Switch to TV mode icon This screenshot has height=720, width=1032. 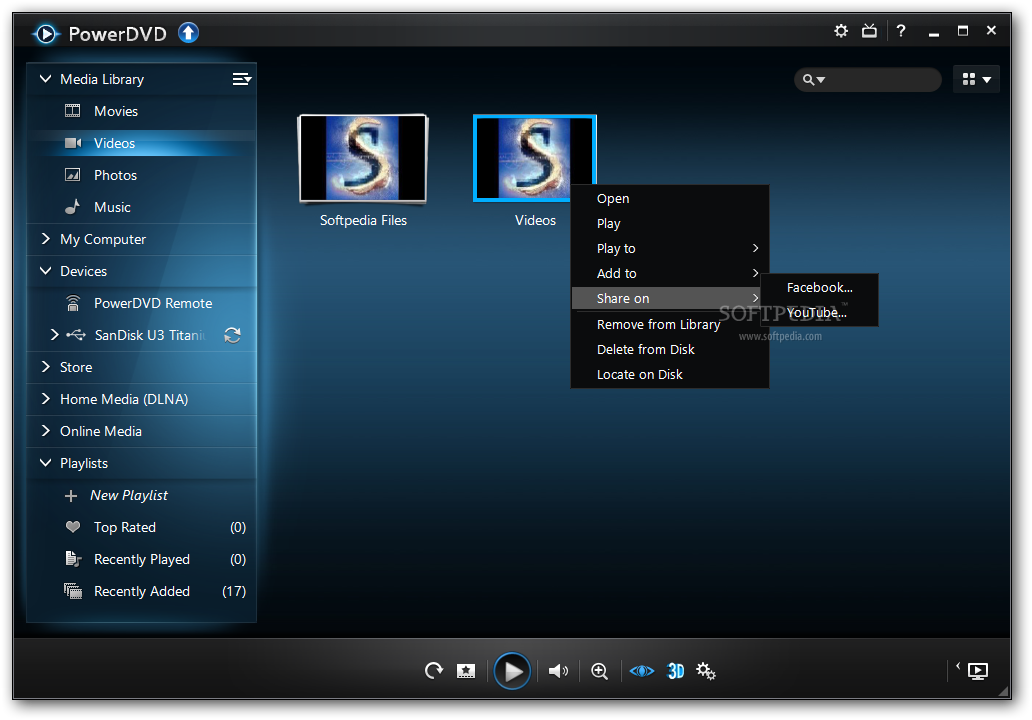[x=869, y=31]
